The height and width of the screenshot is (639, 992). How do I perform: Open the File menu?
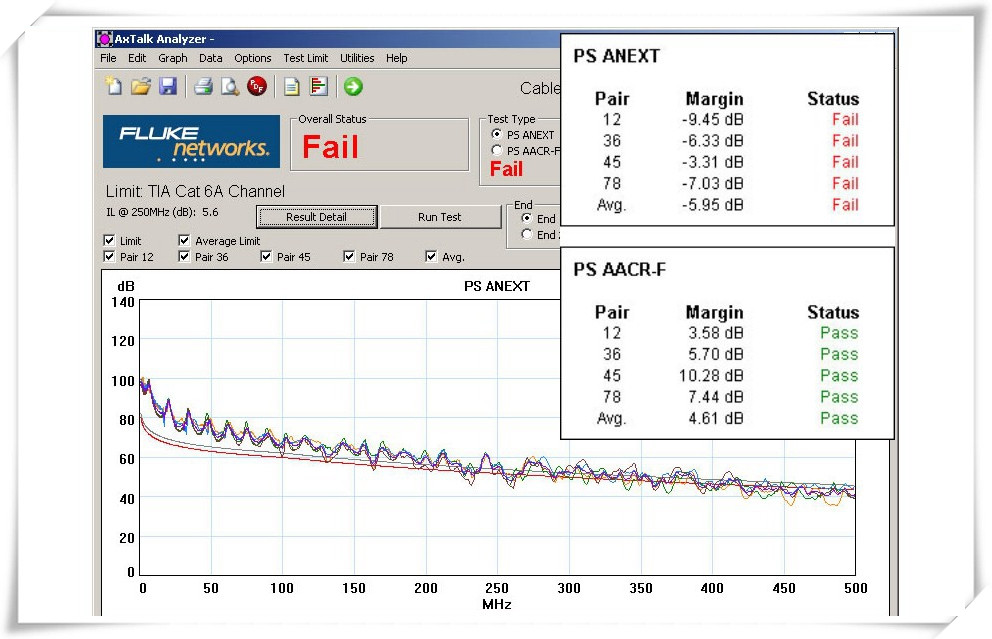108,58
